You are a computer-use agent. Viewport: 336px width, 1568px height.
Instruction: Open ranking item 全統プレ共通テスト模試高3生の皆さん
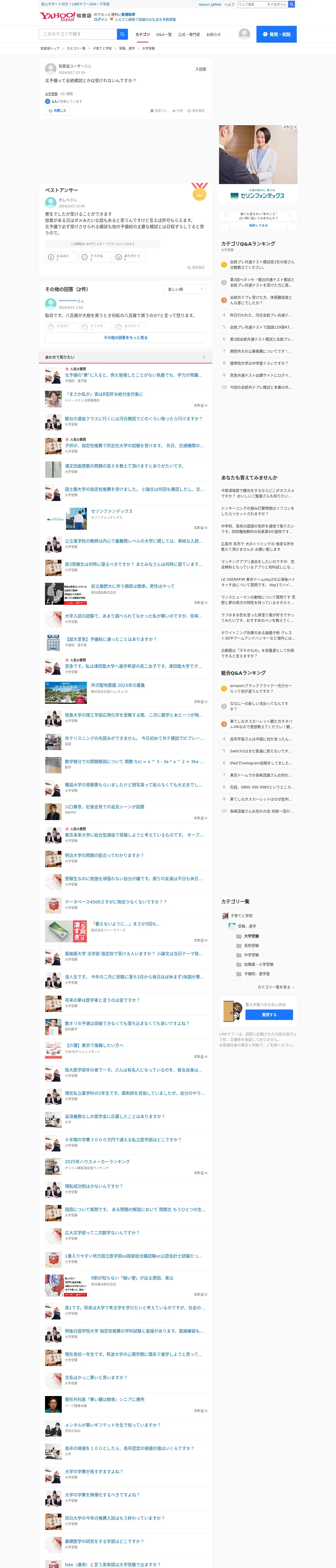coord(262,264)
